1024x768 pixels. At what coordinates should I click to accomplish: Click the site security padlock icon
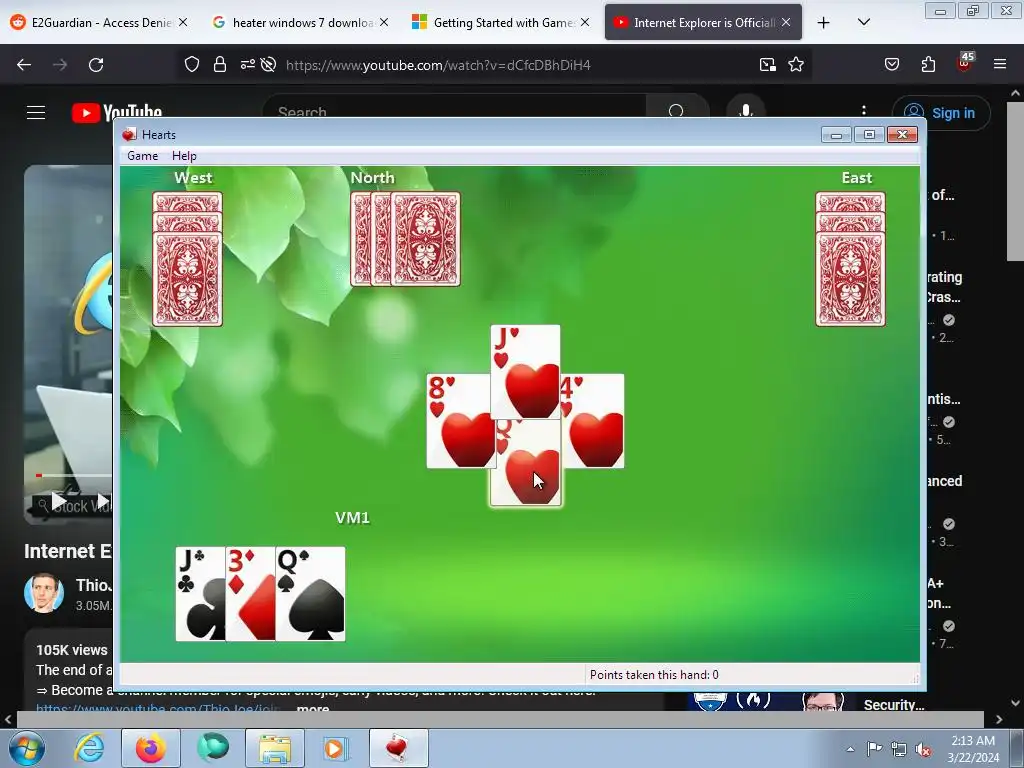(x=220, y=64)
